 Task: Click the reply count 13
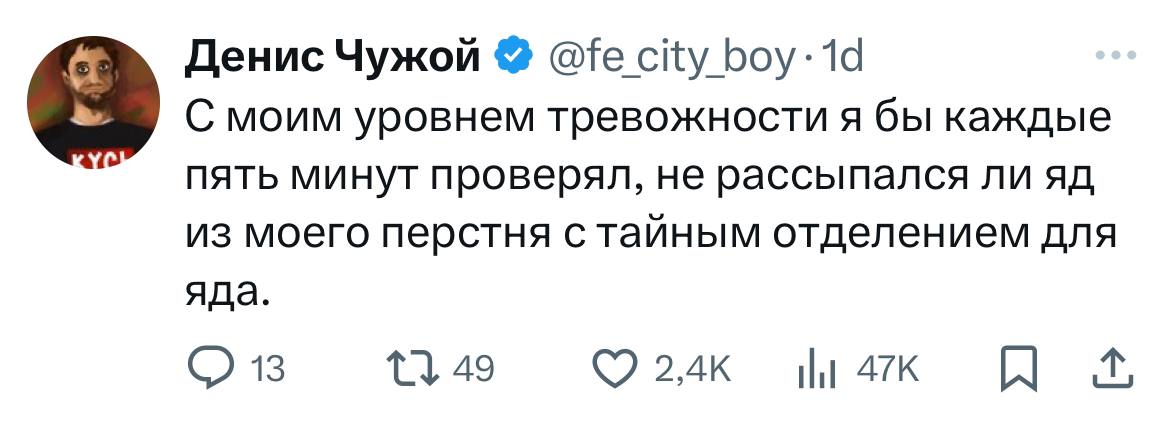click(x=266, y=369)
